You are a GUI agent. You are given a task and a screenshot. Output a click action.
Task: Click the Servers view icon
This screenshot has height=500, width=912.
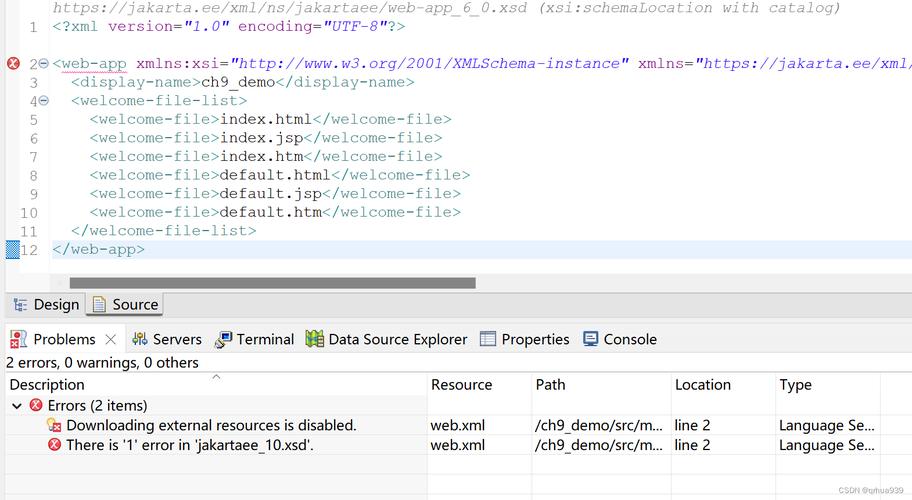click(139, 339)
